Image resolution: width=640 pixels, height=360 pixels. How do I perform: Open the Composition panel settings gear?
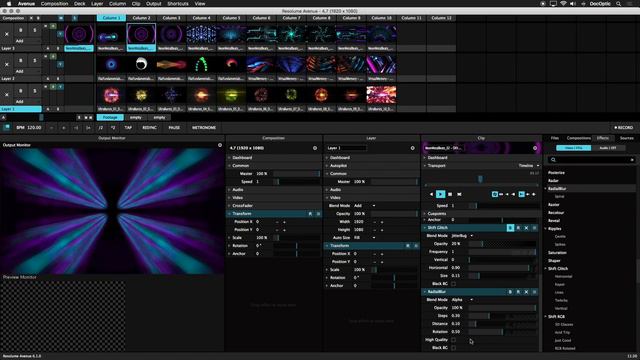coord(315,148)
